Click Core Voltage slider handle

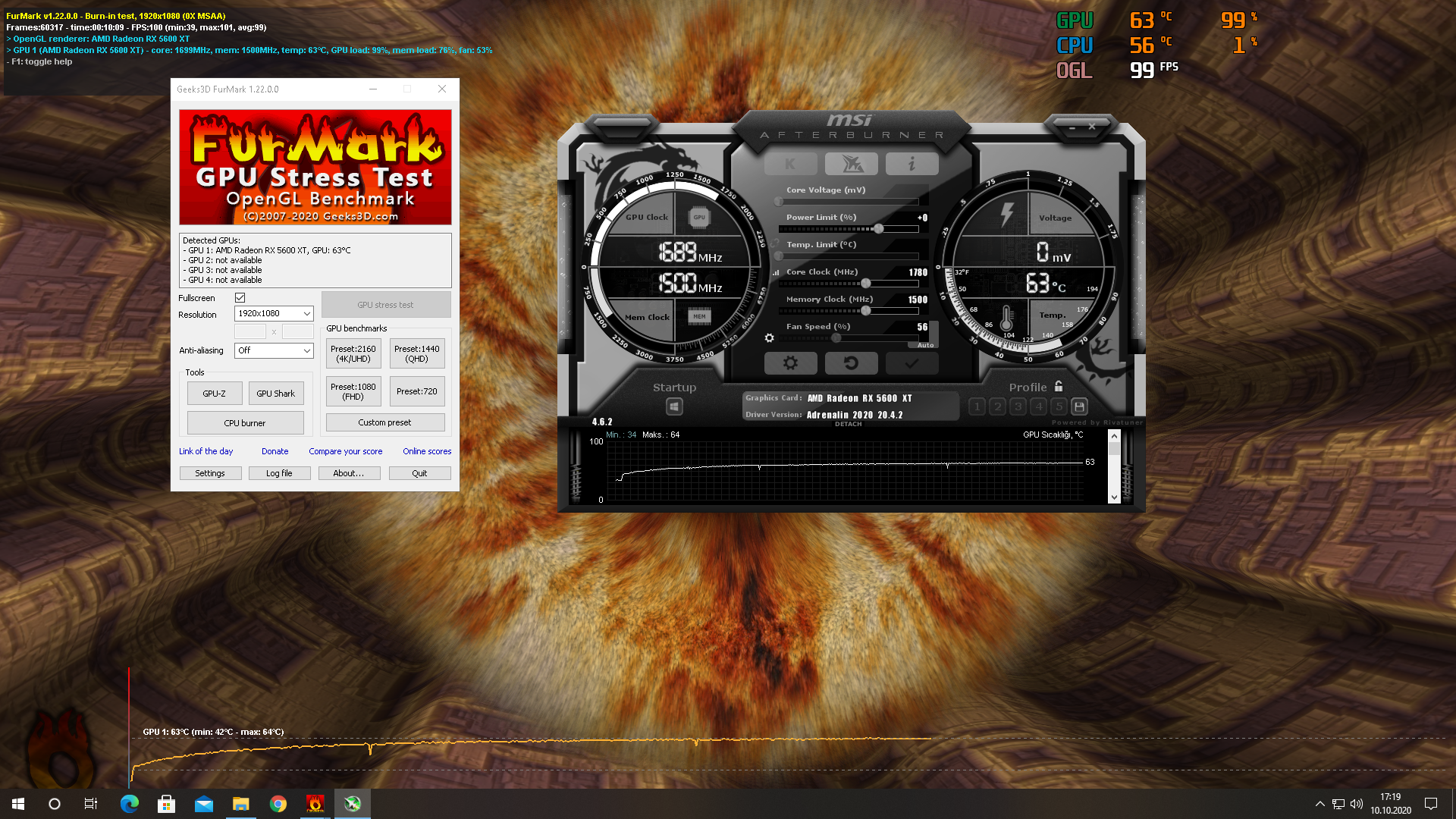[779, 202]
